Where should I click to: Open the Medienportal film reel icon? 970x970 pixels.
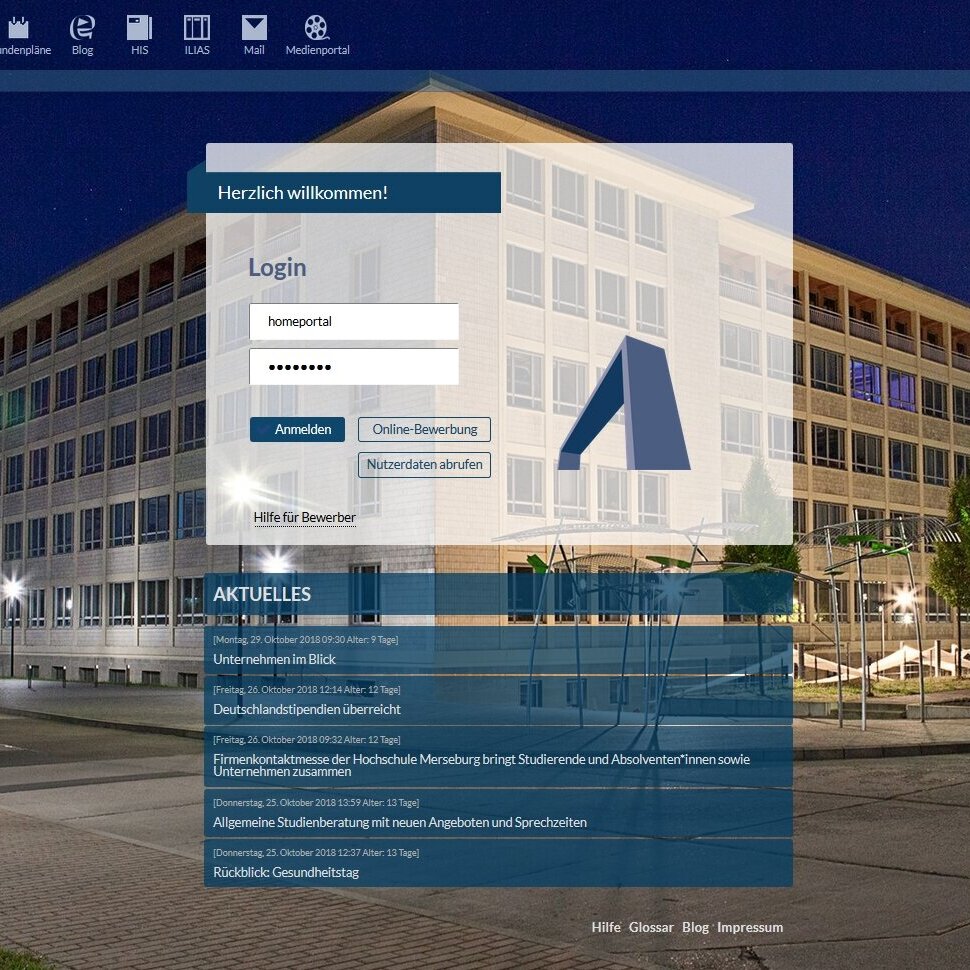click(x=317, y=29)
